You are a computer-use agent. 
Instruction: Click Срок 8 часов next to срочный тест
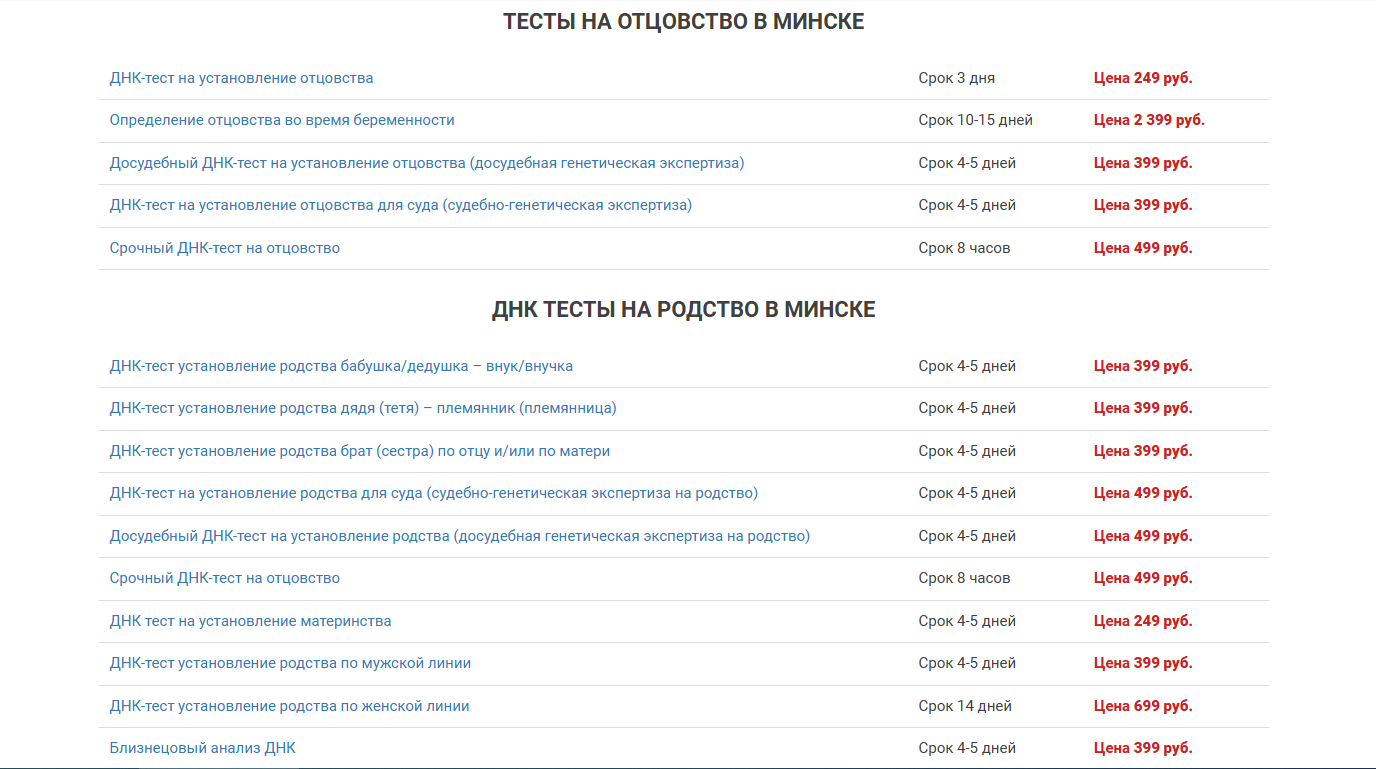(964, 247)
